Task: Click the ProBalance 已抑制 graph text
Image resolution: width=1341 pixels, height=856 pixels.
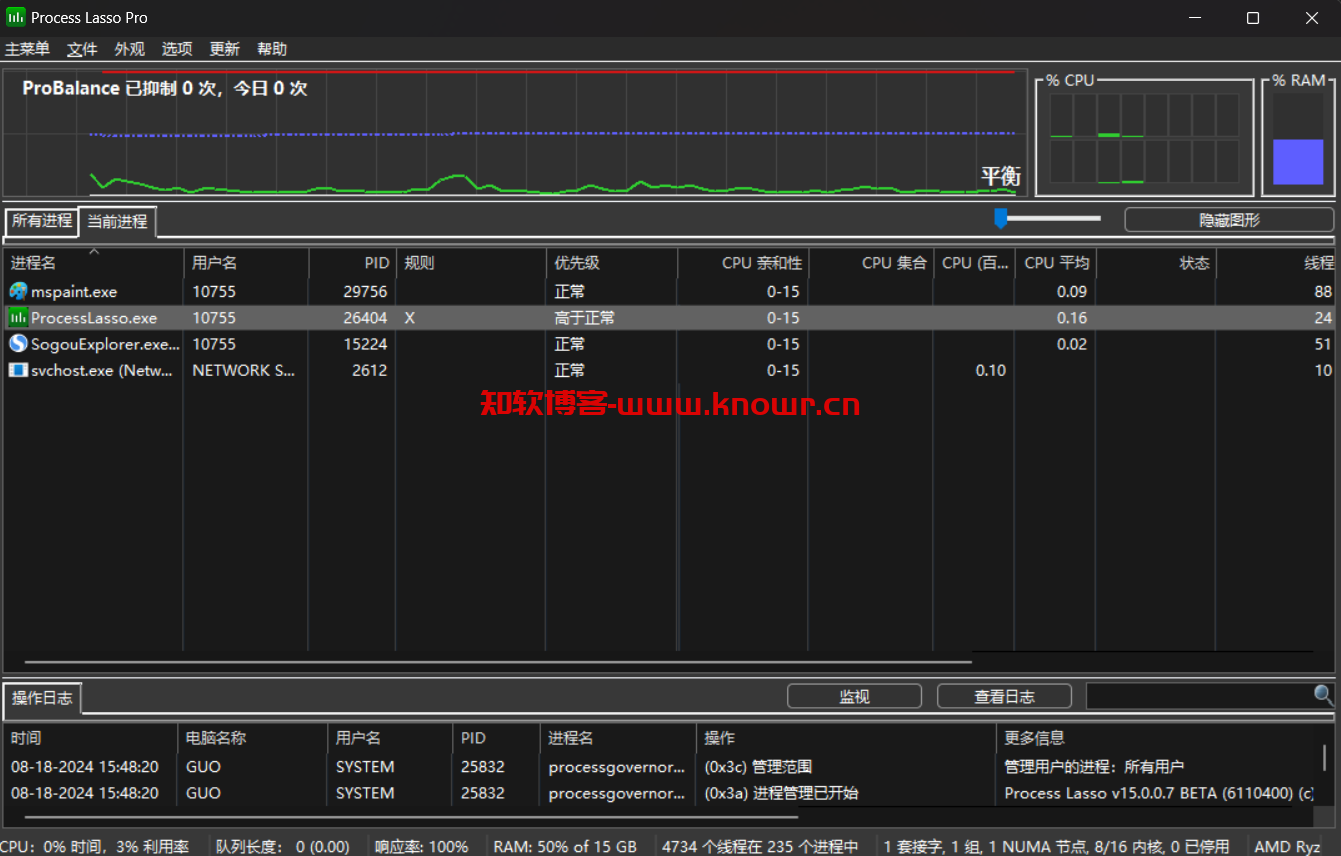Action: point(165,88)
